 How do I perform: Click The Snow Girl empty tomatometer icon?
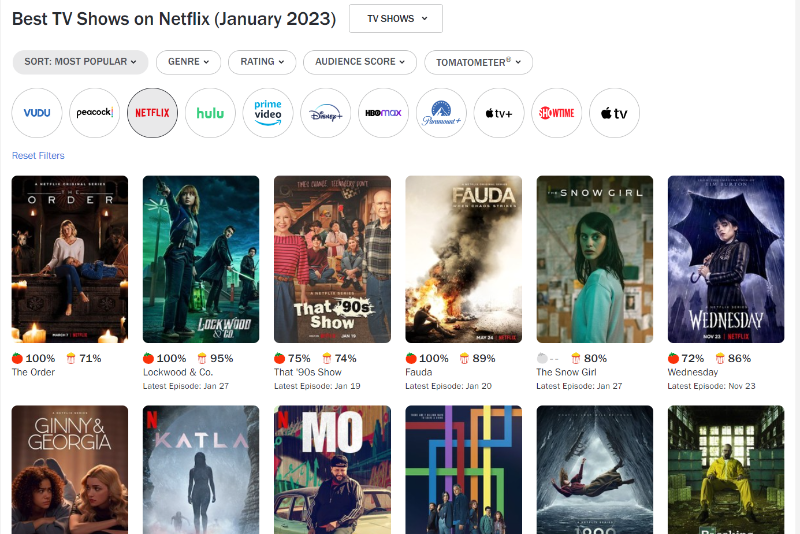[x=542, y=358]
